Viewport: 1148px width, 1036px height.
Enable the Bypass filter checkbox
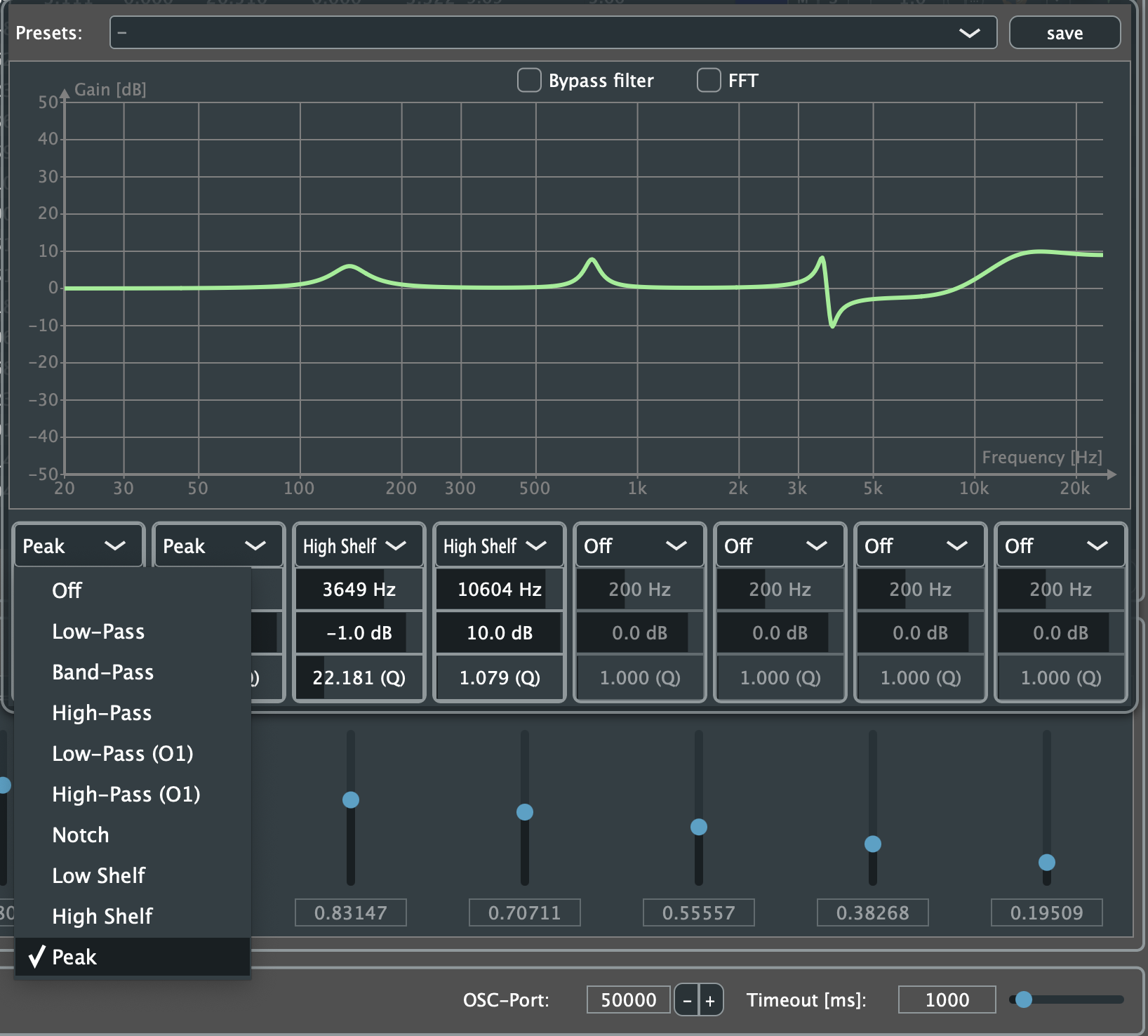pyautogui.click(x=529, y=81)
